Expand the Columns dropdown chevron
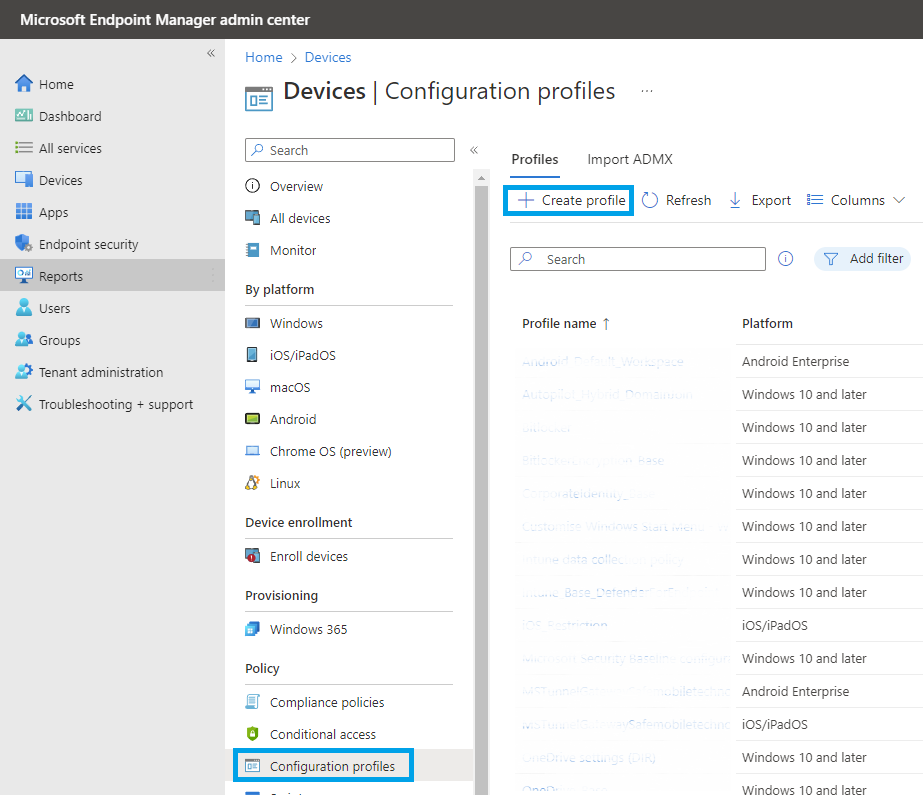This screenshot has height=795, width=923. (899, 200)
